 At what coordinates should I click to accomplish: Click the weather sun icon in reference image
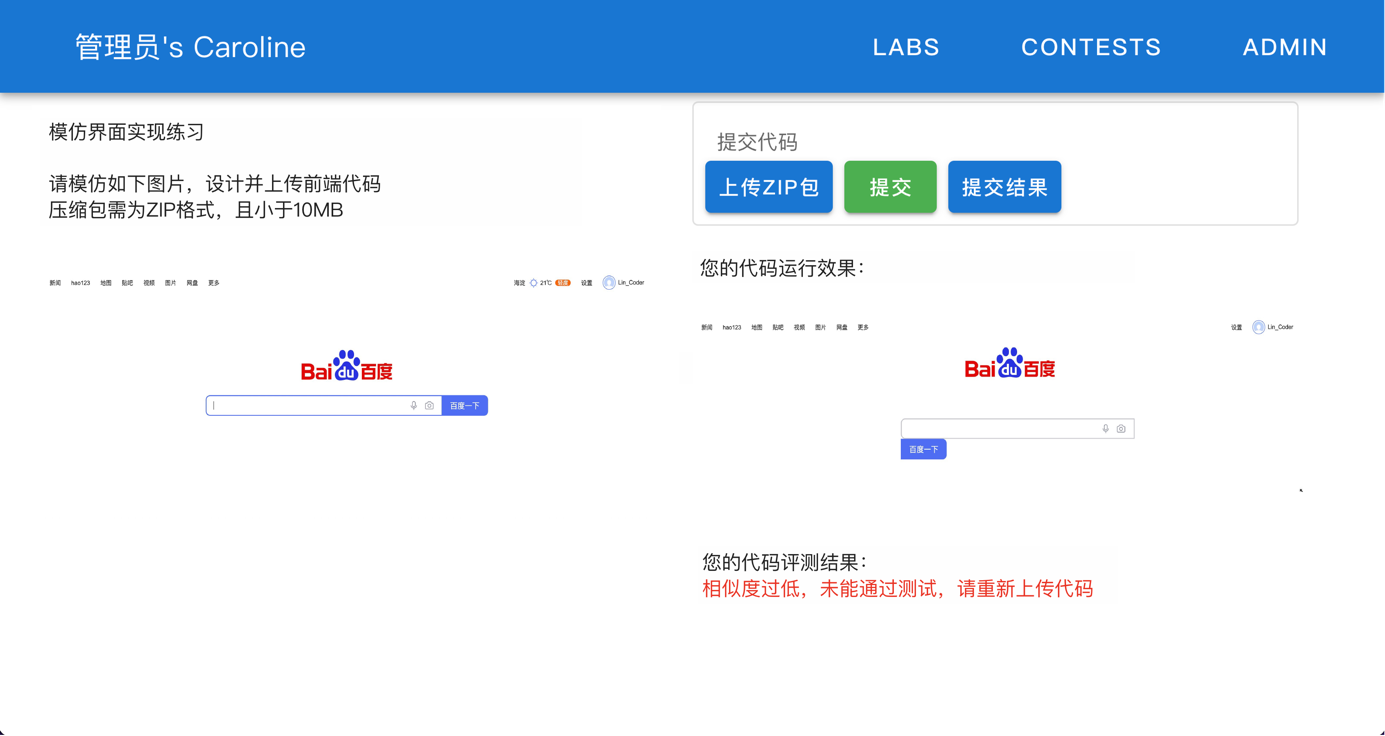coord(534,283)
